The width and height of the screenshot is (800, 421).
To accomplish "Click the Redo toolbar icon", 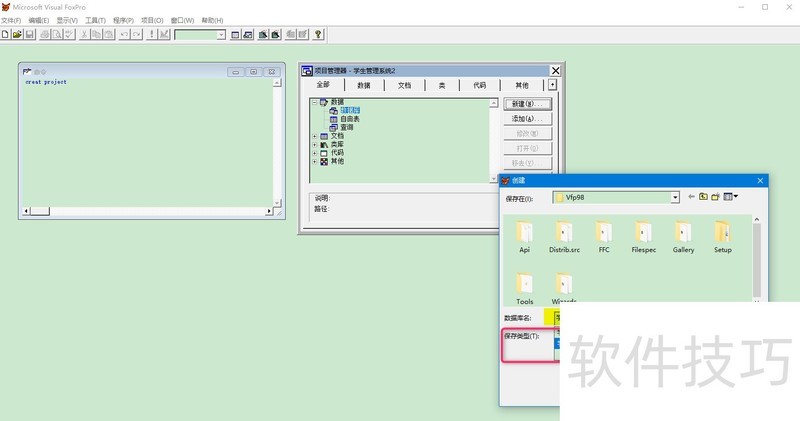I will [x=136, y=34].
